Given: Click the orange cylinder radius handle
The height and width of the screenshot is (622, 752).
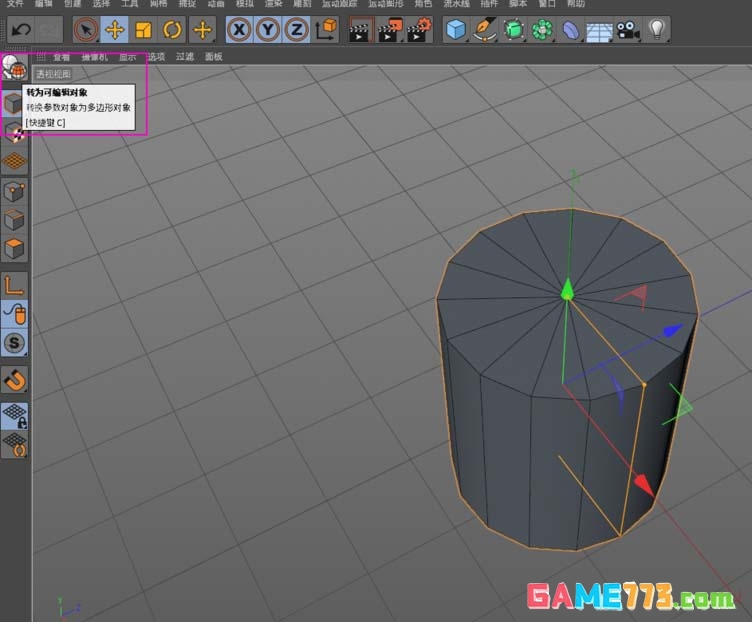Looking at the screenshot, I should (x=644, y=385).
